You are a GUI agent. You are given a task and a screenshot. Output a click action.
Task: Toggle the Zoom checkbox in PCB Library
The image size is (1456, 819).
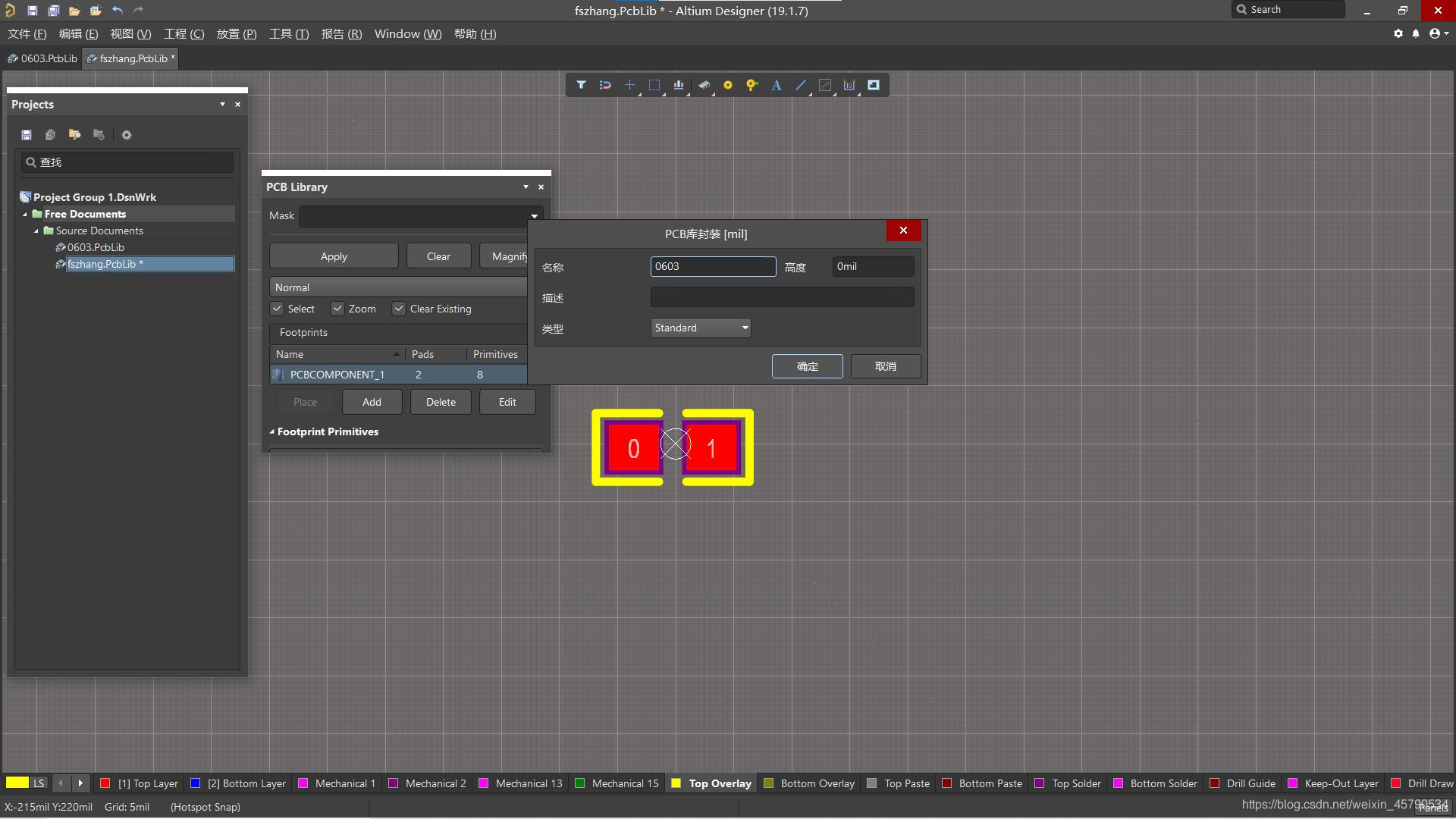338,308
